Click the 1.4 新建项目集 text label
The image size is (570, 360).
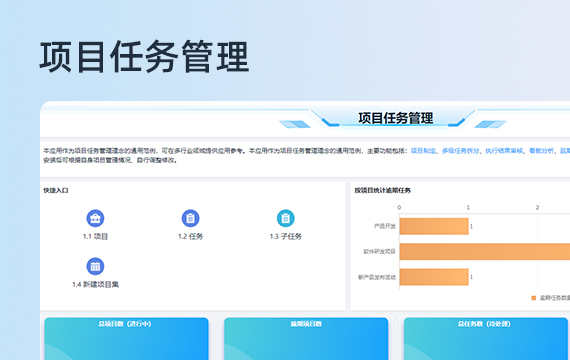[x=95, y=284]
